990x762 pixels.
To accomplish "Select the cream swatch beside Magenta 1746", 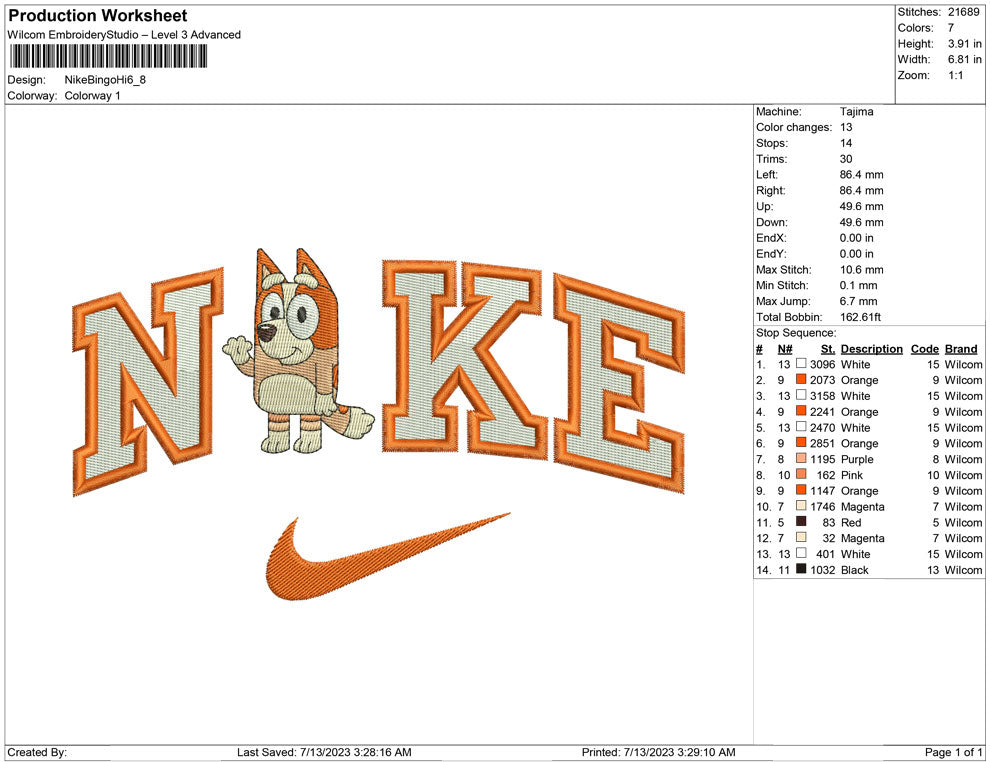I will 801,506.
